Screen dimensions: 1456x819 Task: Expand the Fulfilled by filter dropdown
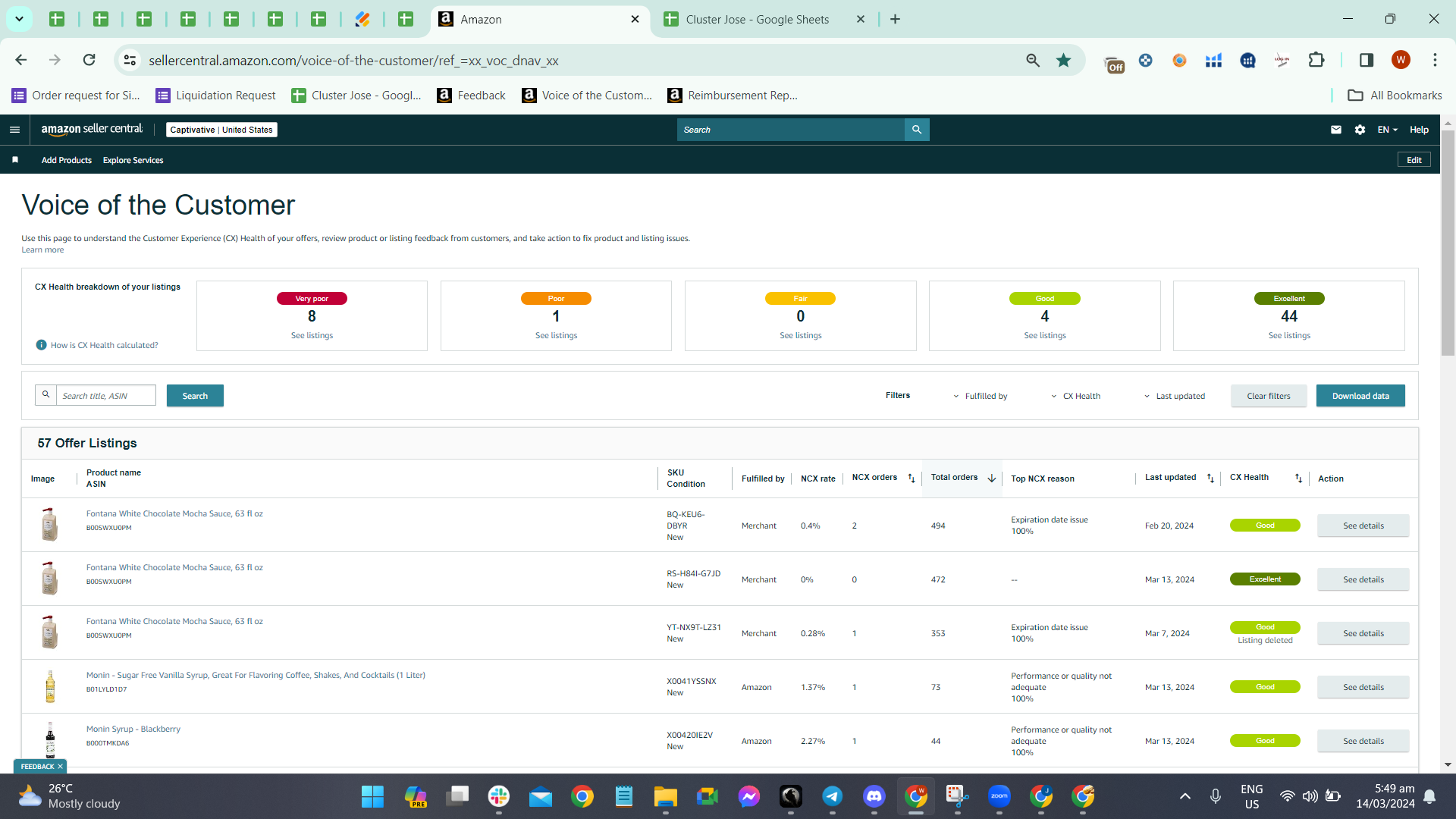point(981,396)
